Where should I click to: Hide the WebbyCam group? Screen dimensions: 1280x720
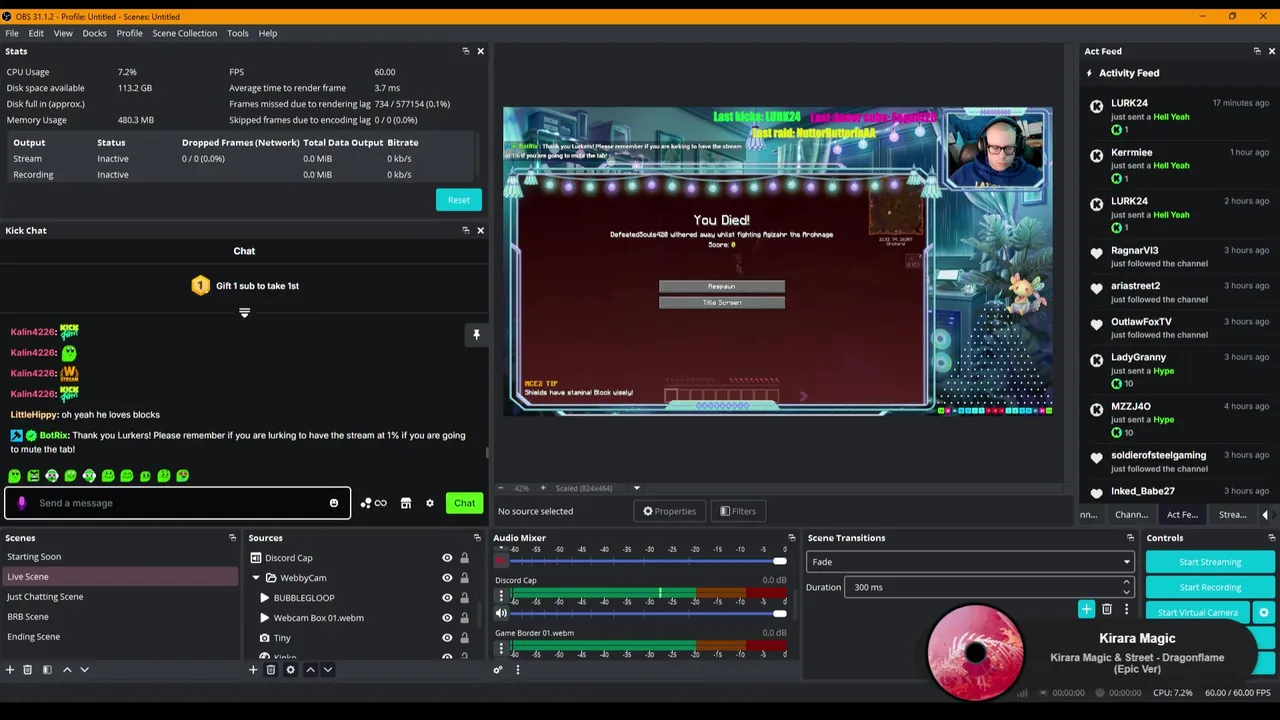(447, 578)
